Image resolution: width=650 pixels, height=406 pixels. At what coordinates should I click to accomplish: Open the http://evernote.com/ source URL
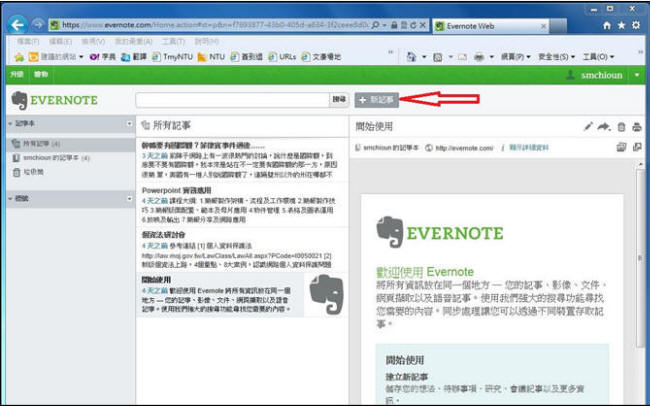464,148
